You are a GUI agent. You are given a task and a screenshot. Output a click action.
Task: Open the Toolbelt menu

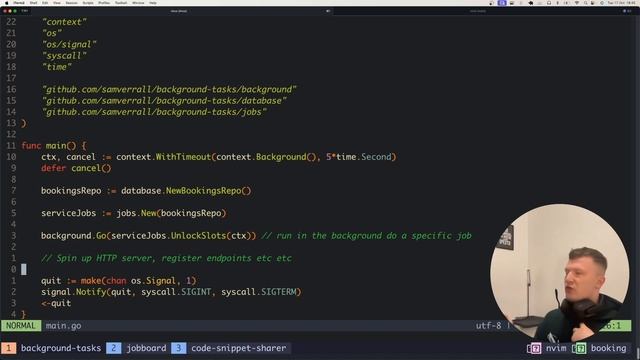coord(121,2)
